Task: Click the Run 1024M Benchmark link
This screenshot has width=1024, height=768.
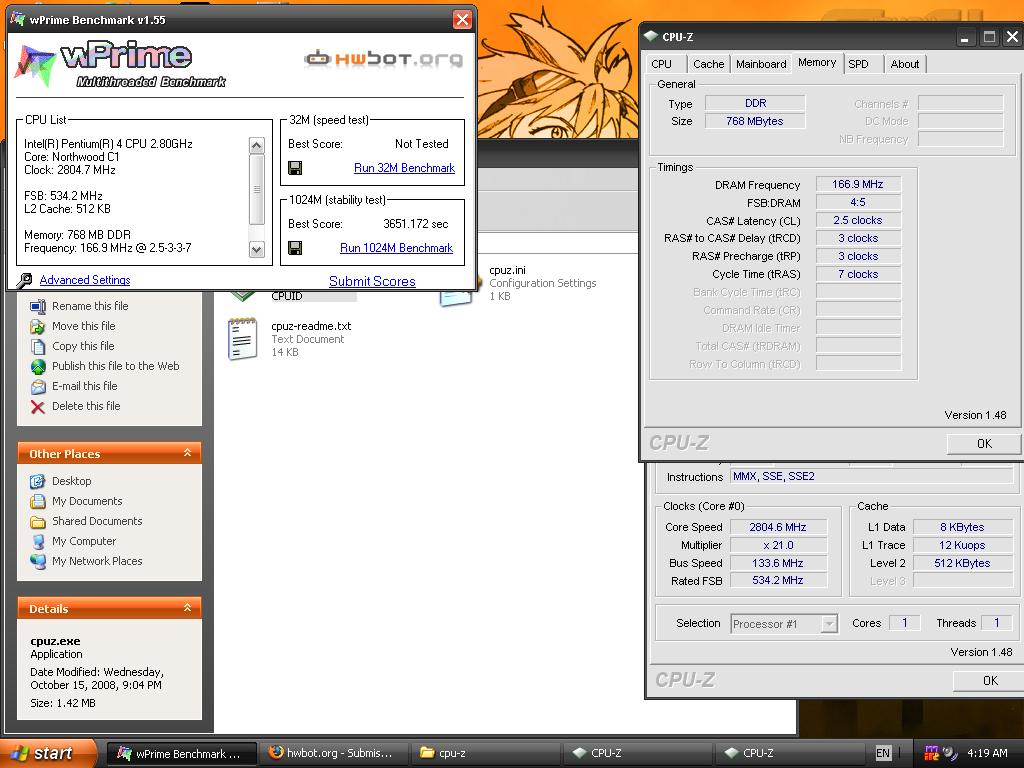Action: click(396, 248)
